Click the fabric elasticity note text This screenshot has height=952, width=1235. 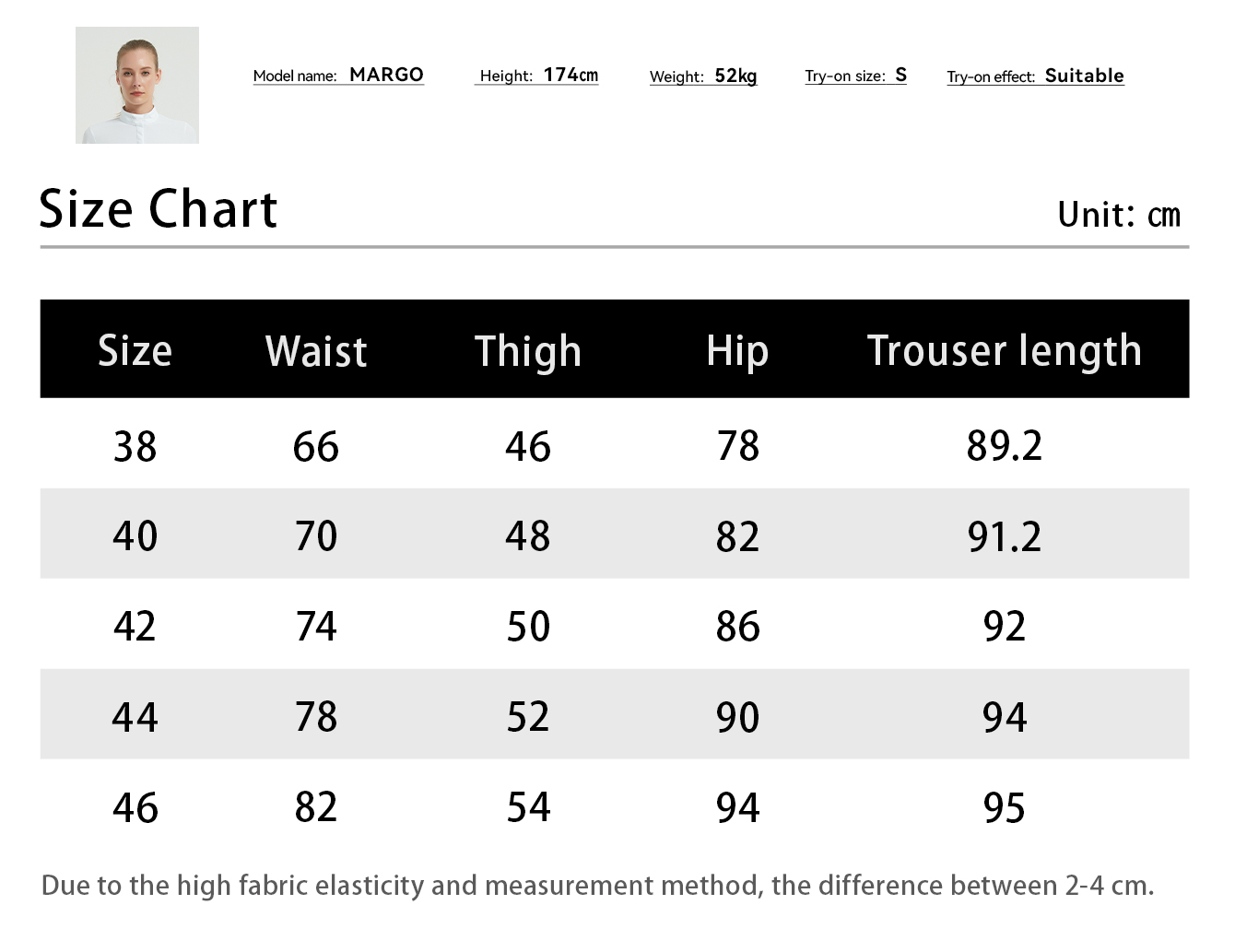click(597, 886)
